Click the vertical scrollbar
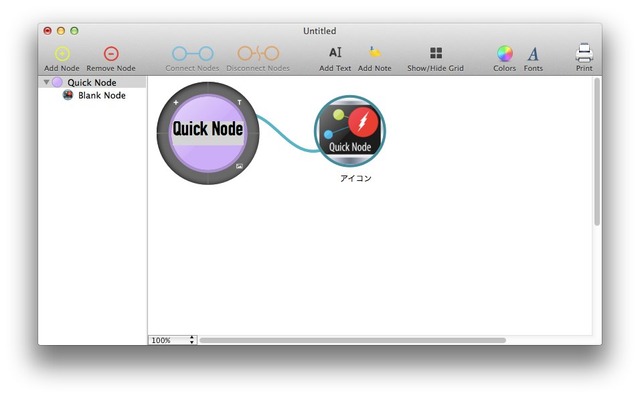 (597, 151)
